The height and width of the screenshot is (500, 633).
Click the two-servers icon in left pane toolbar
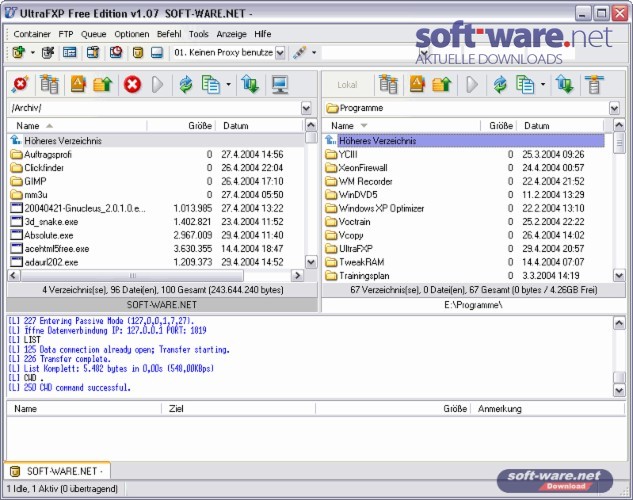click(50, 84)
